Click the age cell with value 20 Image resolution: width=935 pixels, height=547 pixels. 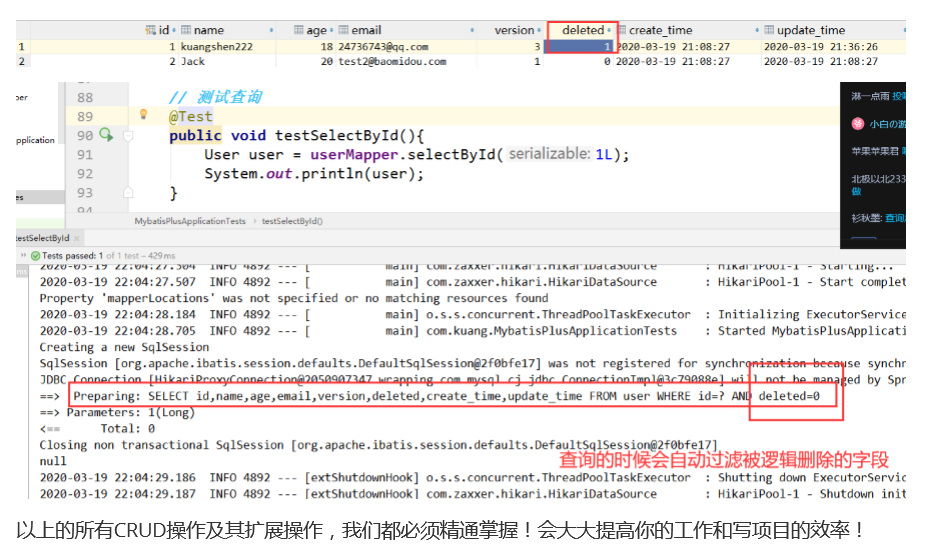click(327, 61)
